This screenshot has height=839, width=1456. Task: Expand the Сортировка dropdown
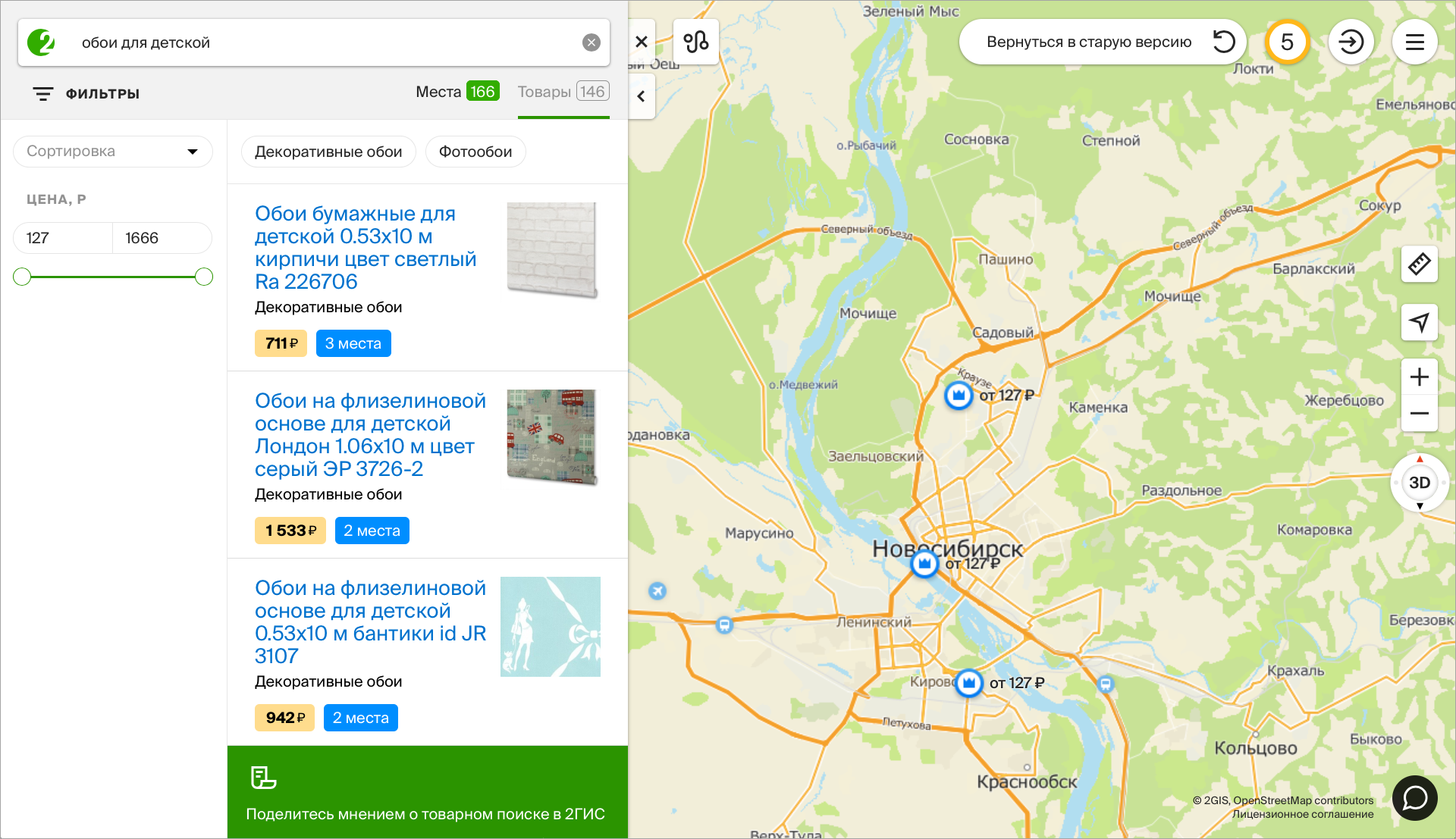[112, 152]
